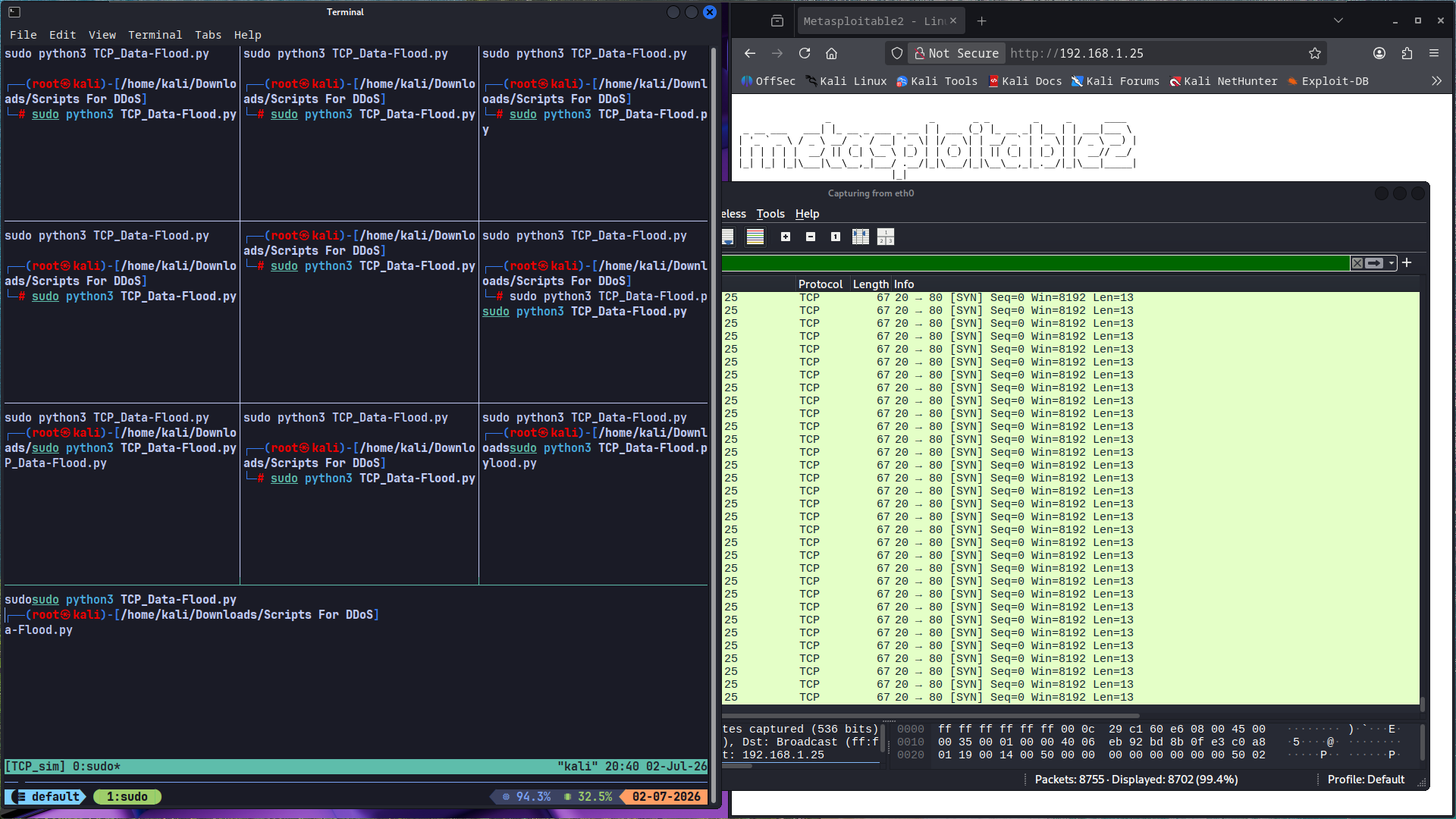Sort packets by Length column header
1456x819 pixels.
coord(871,284)
